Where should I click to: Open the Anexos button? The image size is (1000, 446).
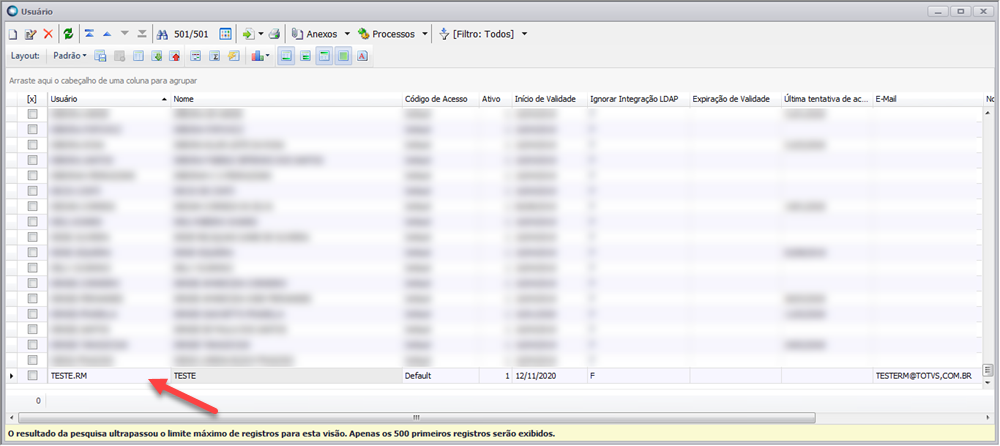315,34
